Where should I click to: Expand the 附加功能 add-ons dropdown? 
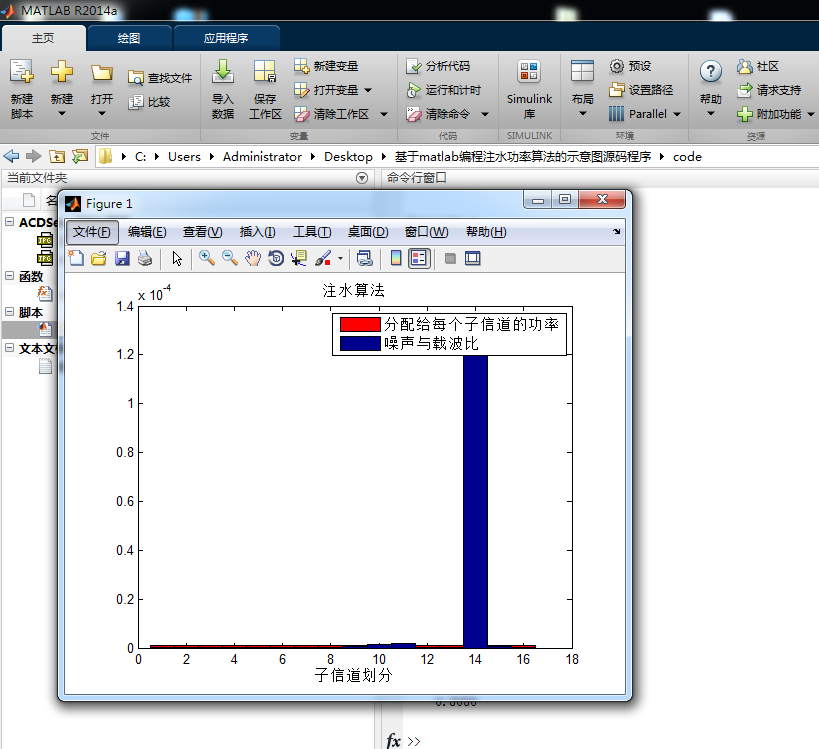pyautogui.click(x=811, y=114)
